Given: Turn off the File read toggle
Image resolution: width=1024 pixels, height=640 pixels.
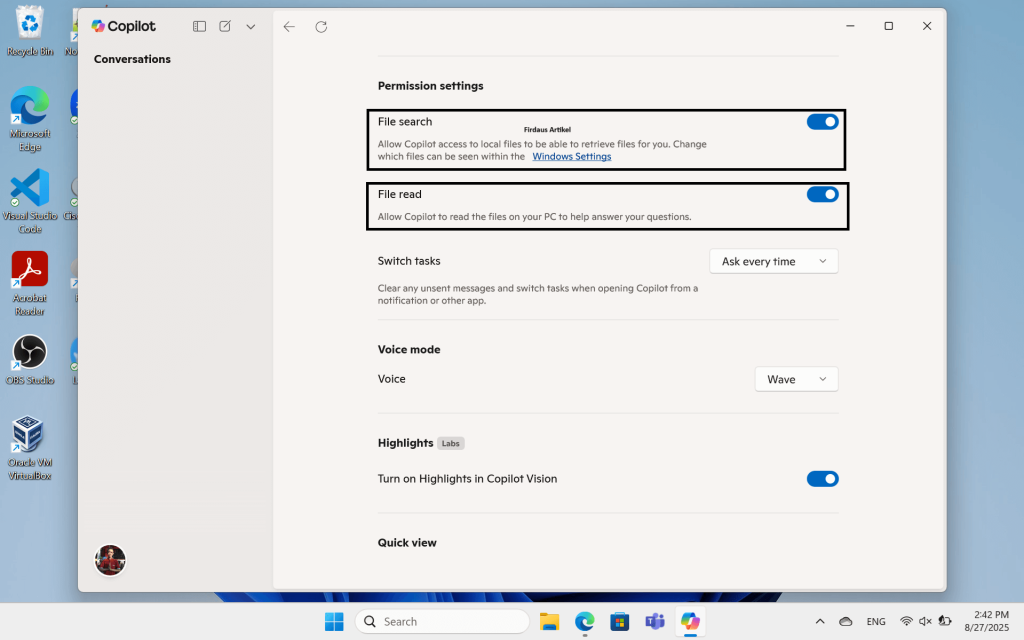Looking at the screenshot, I should [822, 194].
